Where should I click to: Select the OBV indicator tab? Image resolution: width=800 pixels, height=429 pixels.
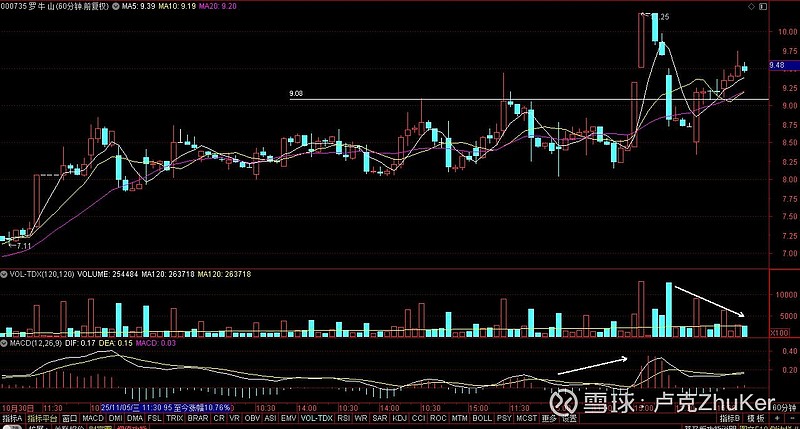point(252,418)
